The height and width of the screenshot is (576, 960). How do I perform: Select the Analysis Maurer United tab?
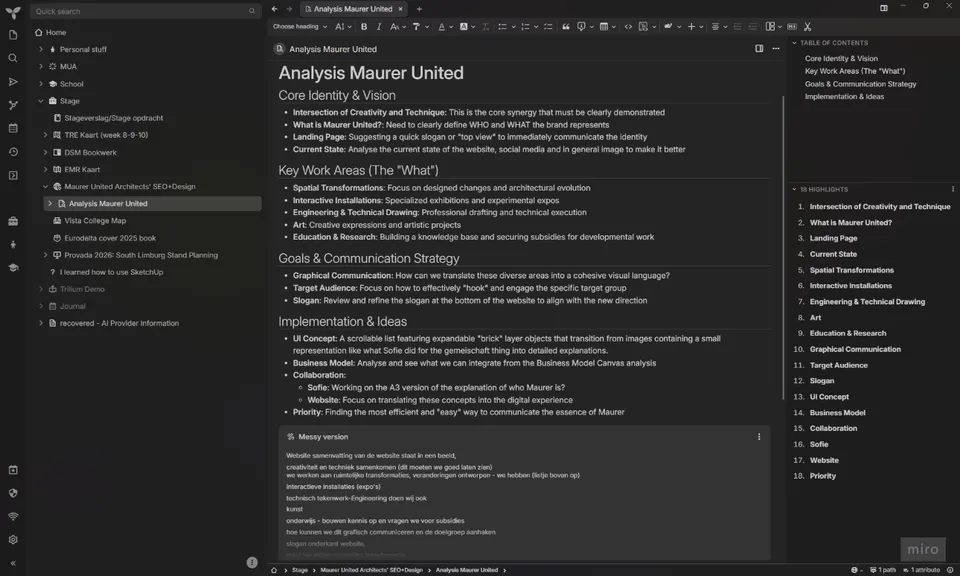coord(353,9)
